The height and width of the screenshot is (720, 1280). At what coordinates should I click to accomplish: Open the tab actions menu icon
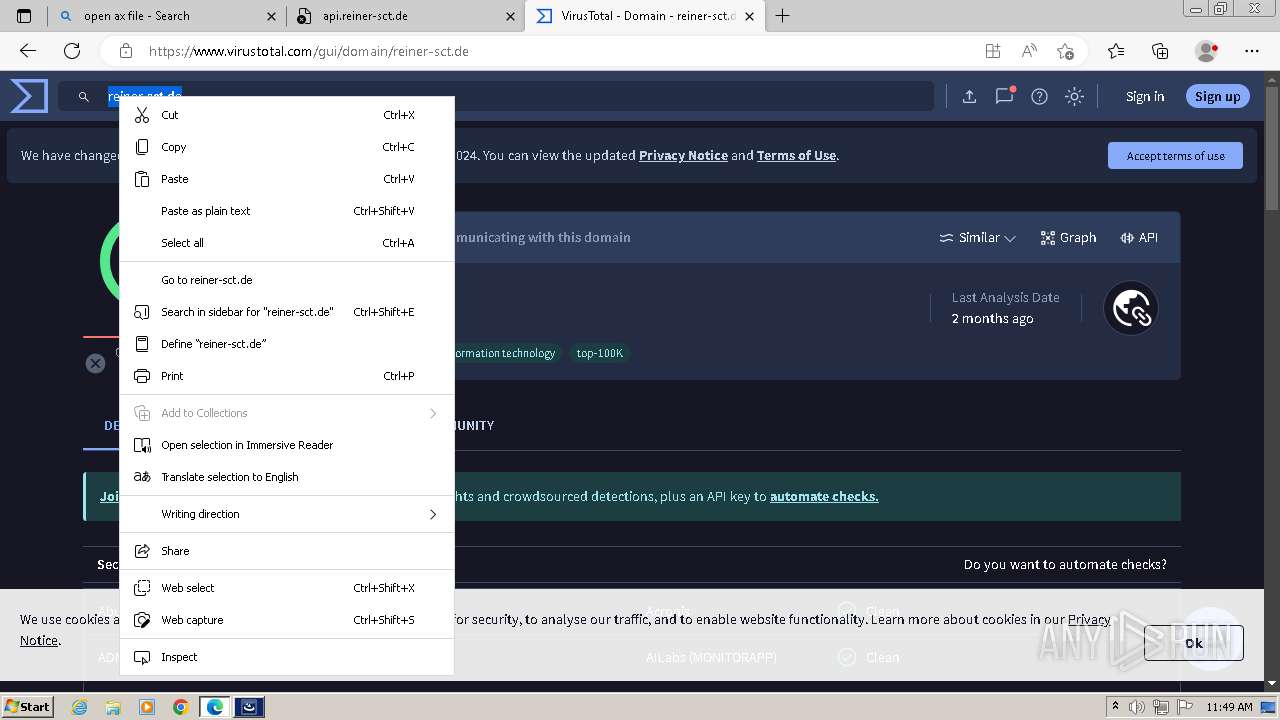pyautogui.click(x=24, y=16)
